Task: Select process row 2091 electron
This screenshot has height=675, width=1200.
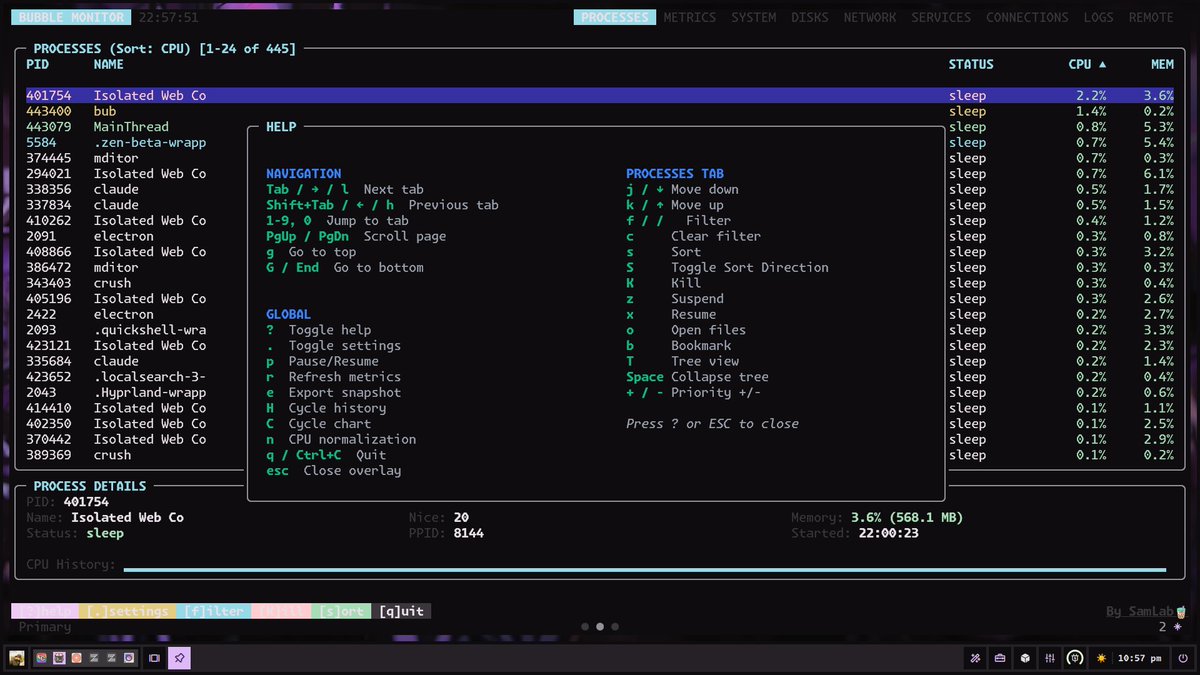Action: point(600,236)
